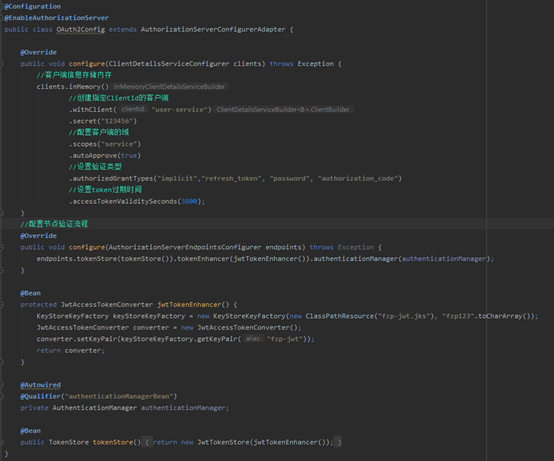Click the "fzp123" password string
The height and width of the screenshot is (461, 554).
(458, 316)
